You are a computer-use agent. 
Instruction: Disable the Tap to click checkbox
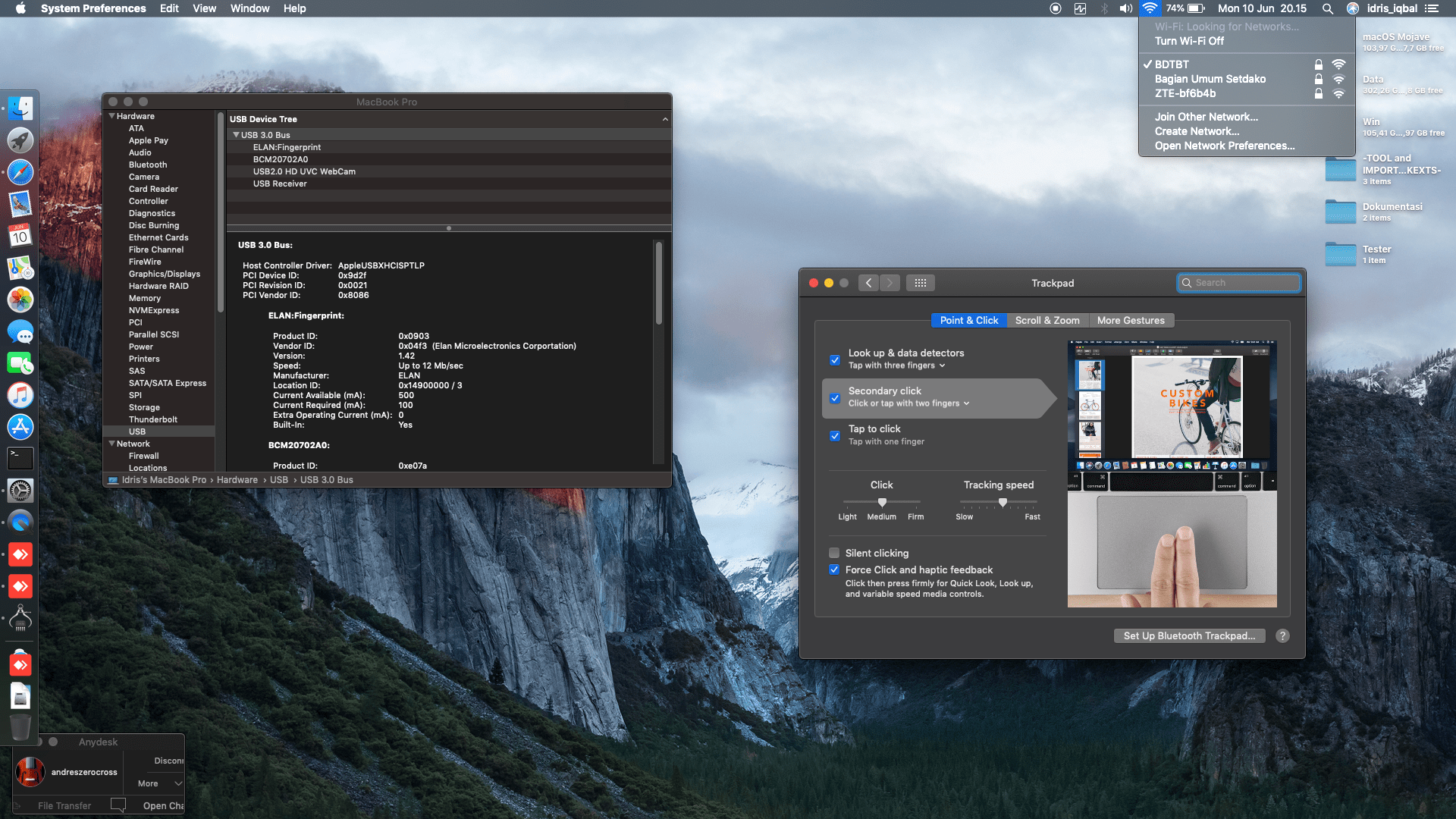coord(835,435)
